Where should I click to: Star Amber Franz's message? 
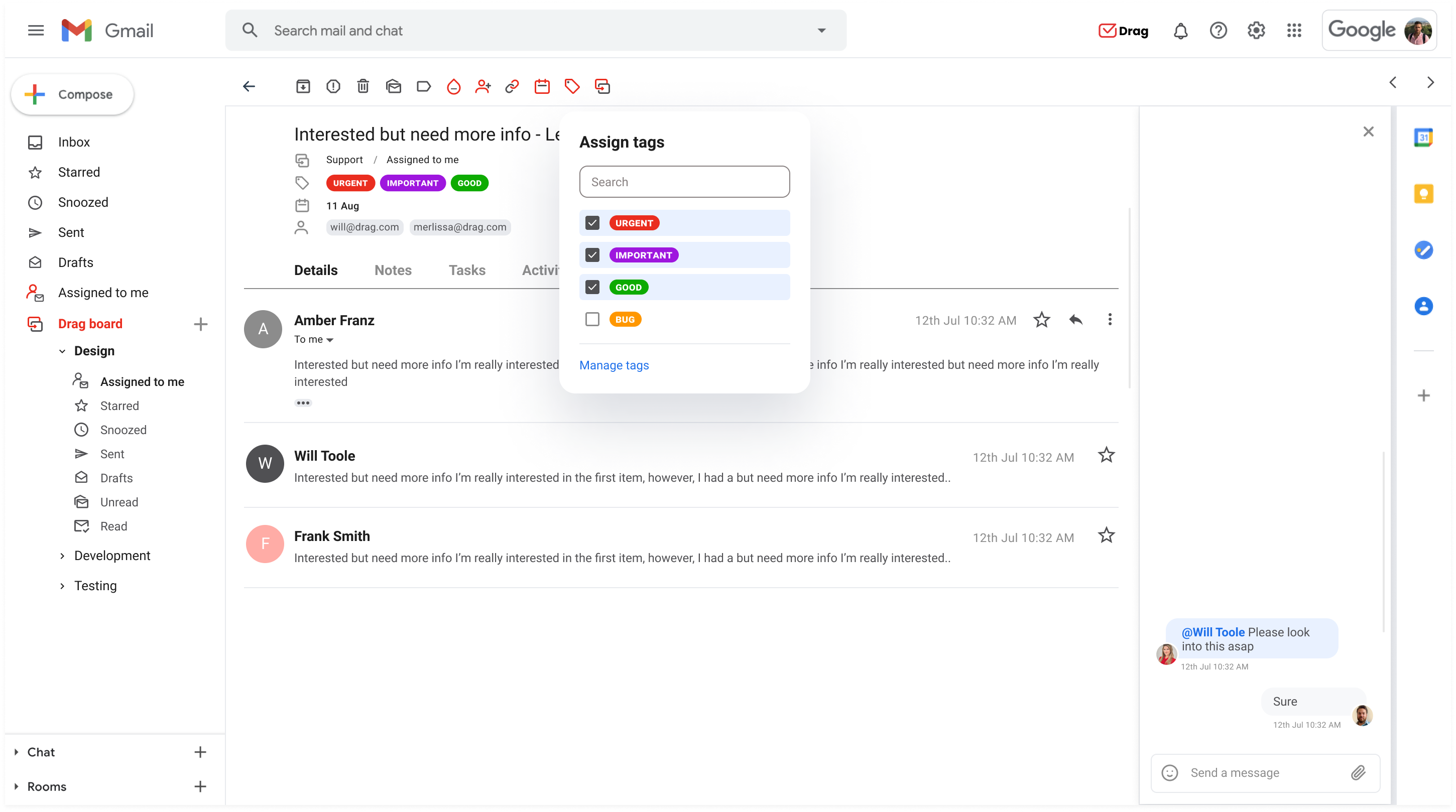pyautogui.click(x=1041, y=320)
